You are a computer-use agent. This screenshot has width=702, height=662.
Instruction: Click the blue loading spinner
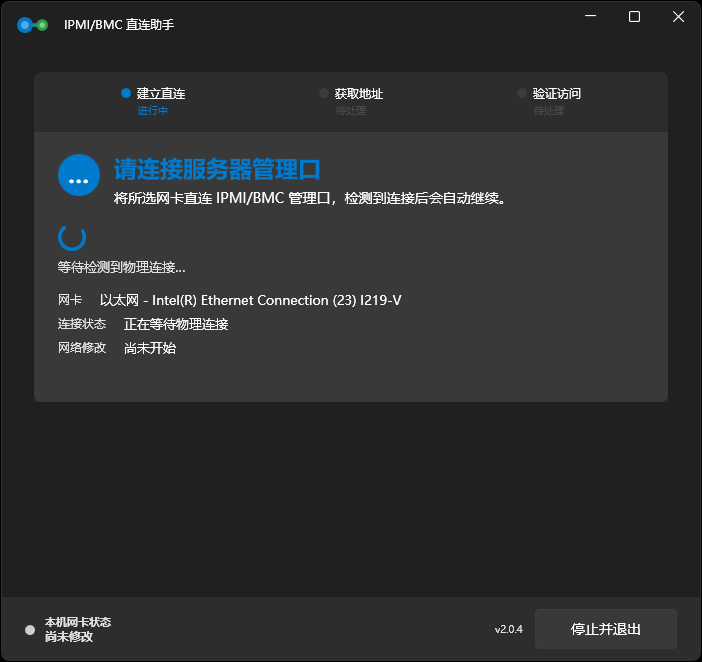72,237
